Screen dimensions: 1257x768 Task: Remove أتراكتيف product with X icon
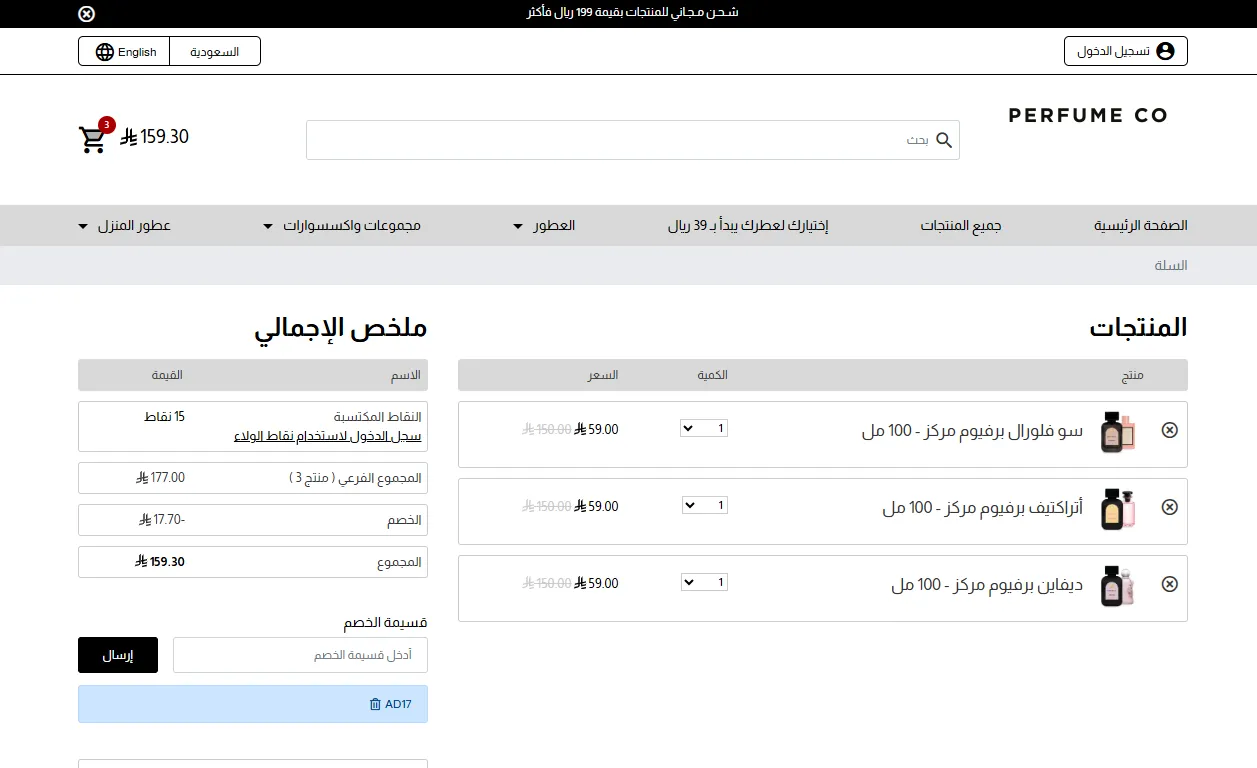click(x=1170, y=507)
